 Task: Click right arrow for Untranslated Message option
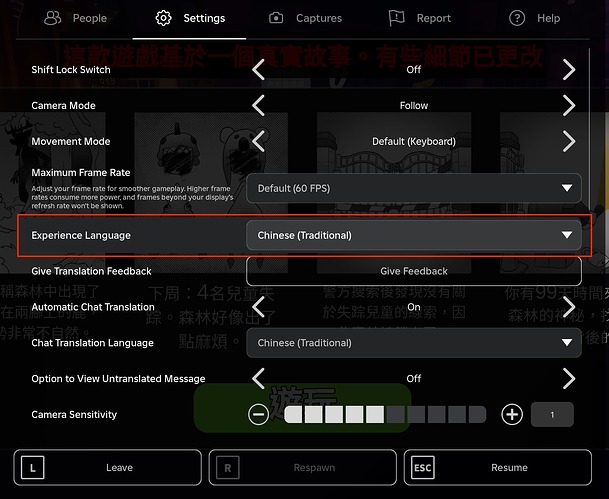(x=569, y=378)
